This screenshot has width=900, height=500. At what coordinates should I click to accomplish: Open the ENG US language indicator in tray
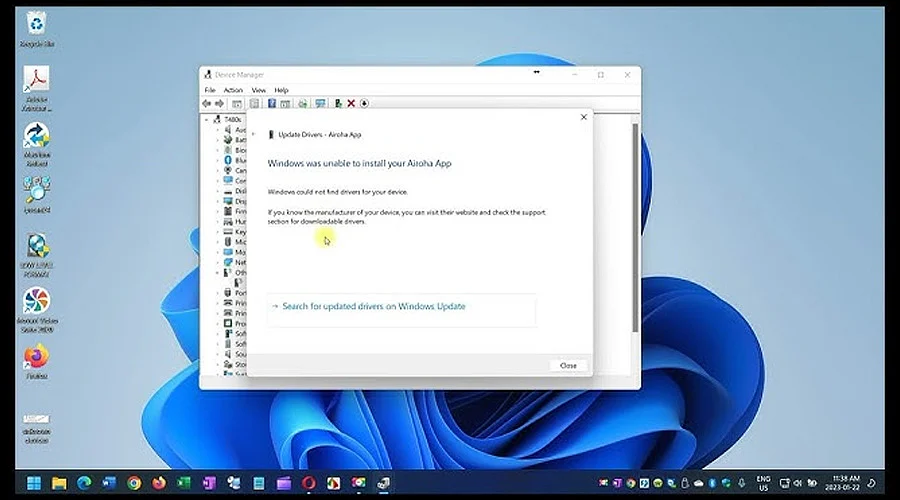coord(763,483)
